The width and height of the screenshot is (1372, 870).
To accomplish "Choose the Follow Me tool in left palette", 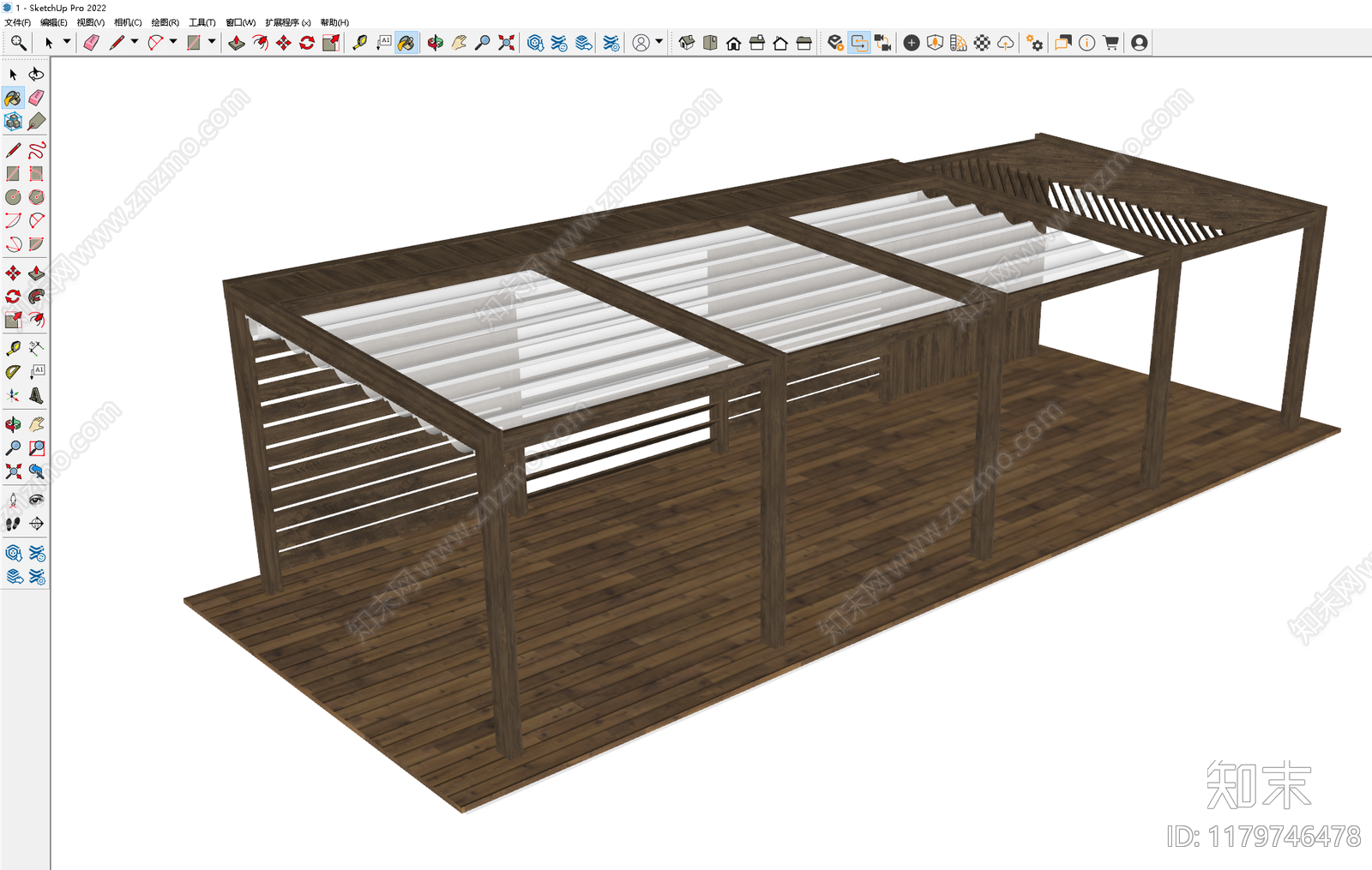I will coord(36,297).
